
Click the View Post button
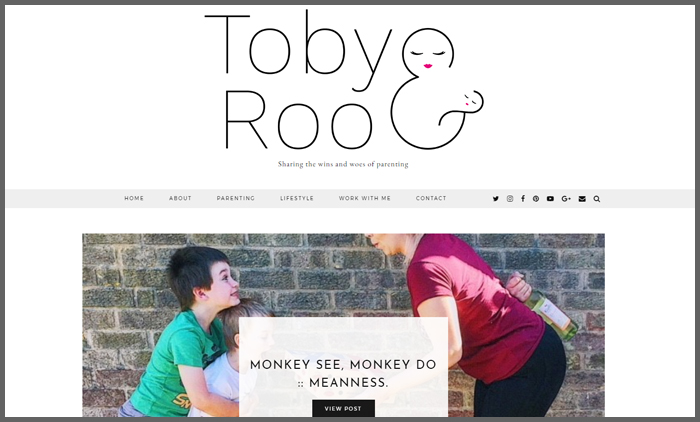tap(343, 409)
